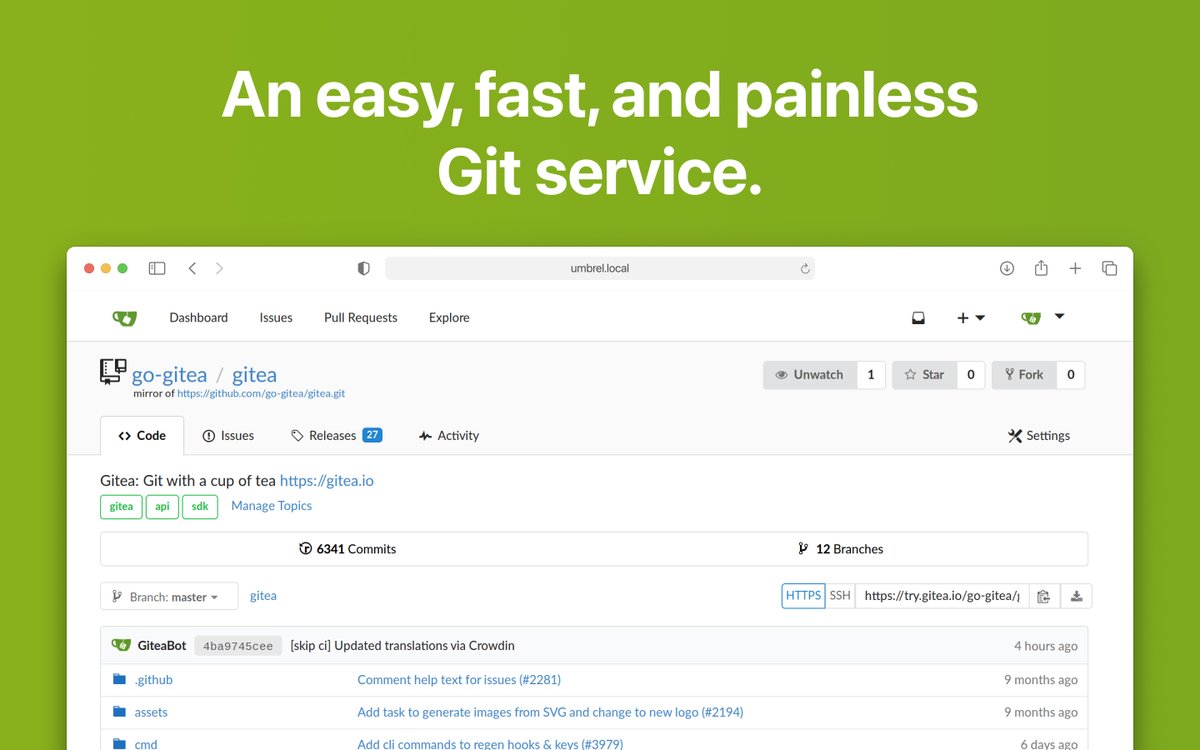Click the star count 0
The image size is (1200, 750).
[971, 375]
